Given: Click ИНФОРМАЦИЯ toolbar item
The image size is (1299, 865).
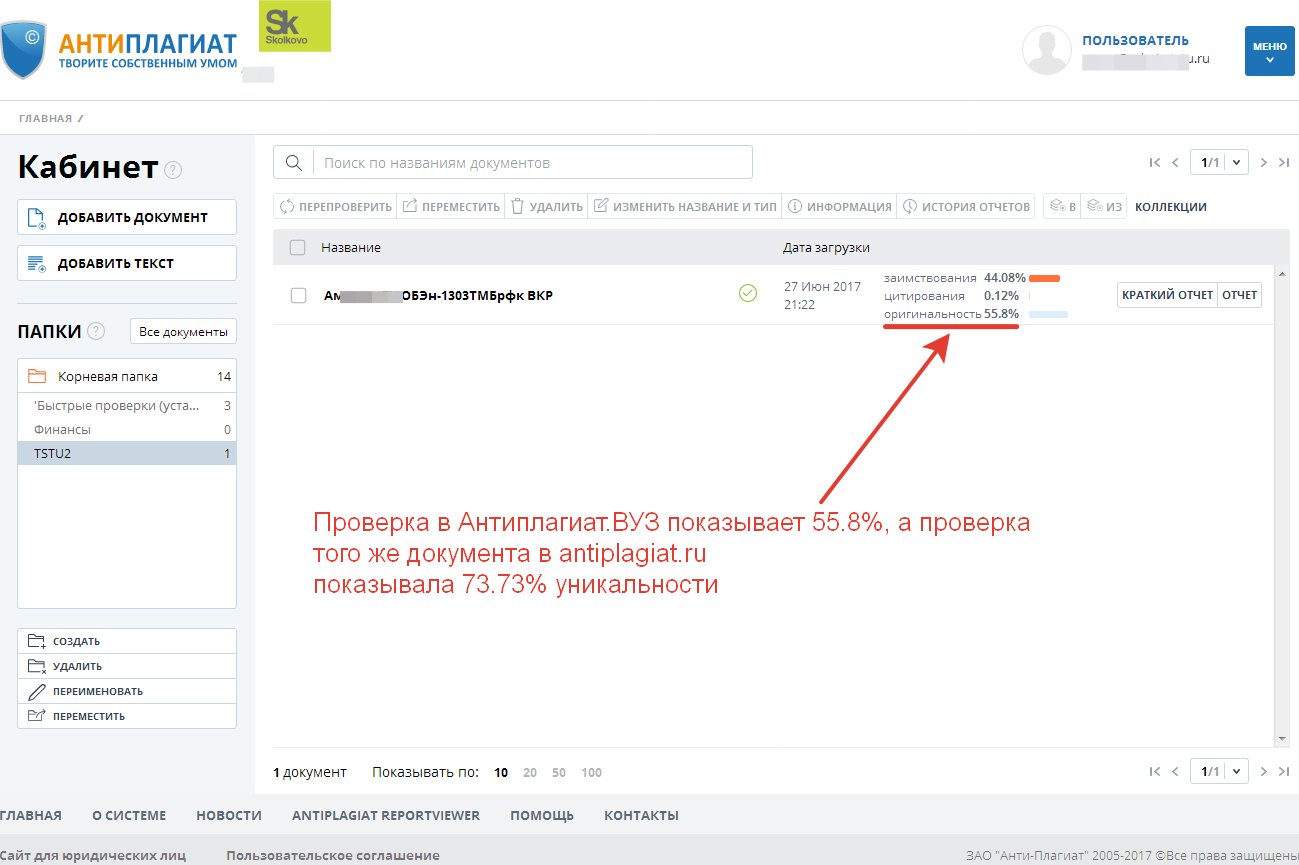Looking at the screenshot, I should (x=840, y=206).
